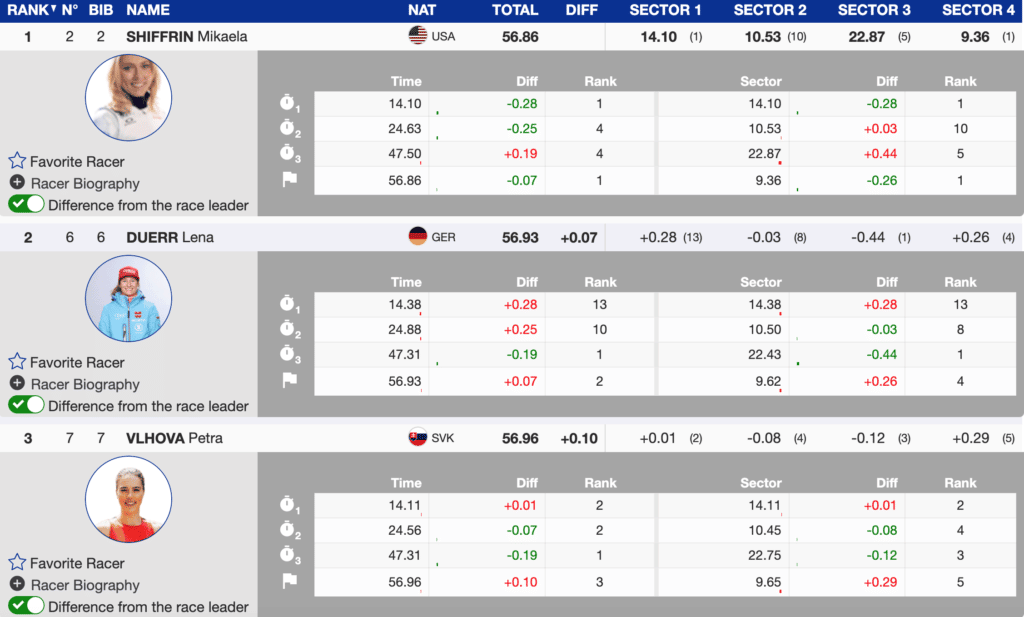Toggle Duerr's Difference from the race leader switch
Viewport: 1024px width, 617px height.
(27, 406)
